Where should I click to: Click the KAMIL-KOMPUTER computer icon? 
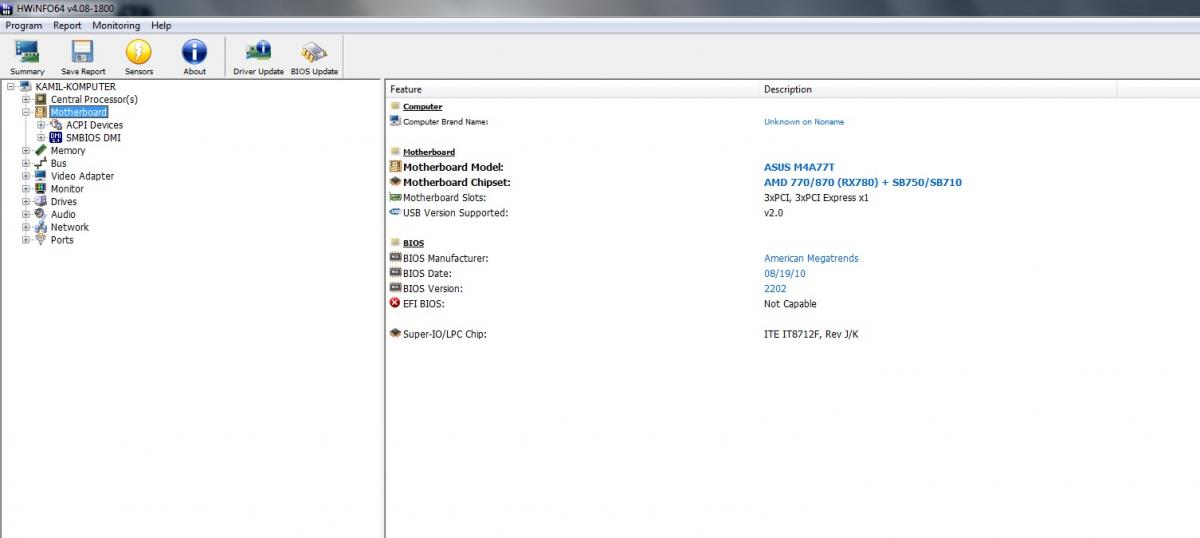point(25,87)
